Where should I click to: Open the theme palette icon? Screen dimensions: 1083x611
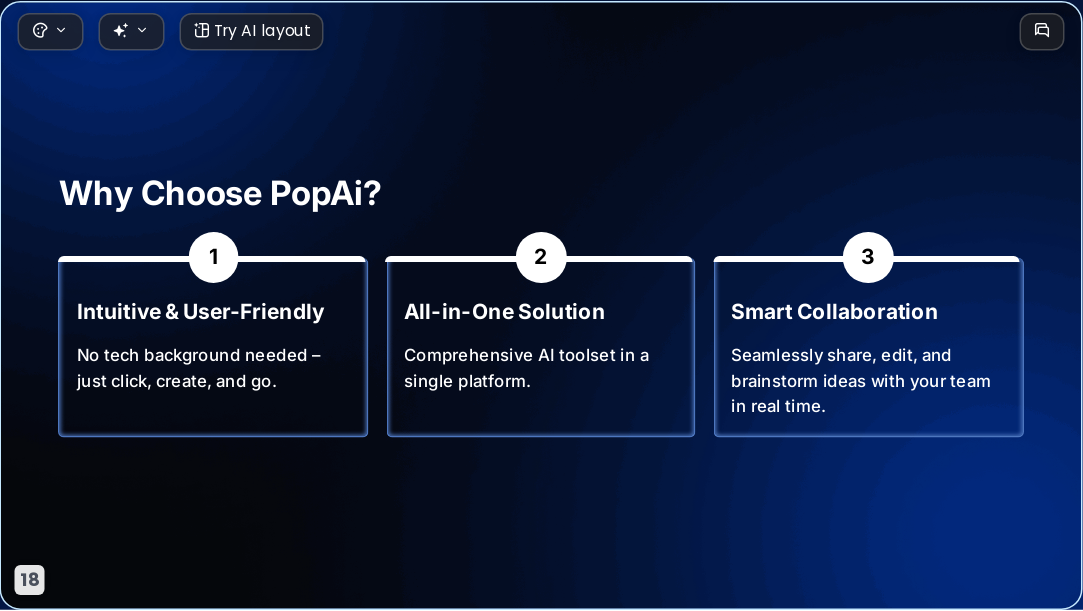coord(40,30)
